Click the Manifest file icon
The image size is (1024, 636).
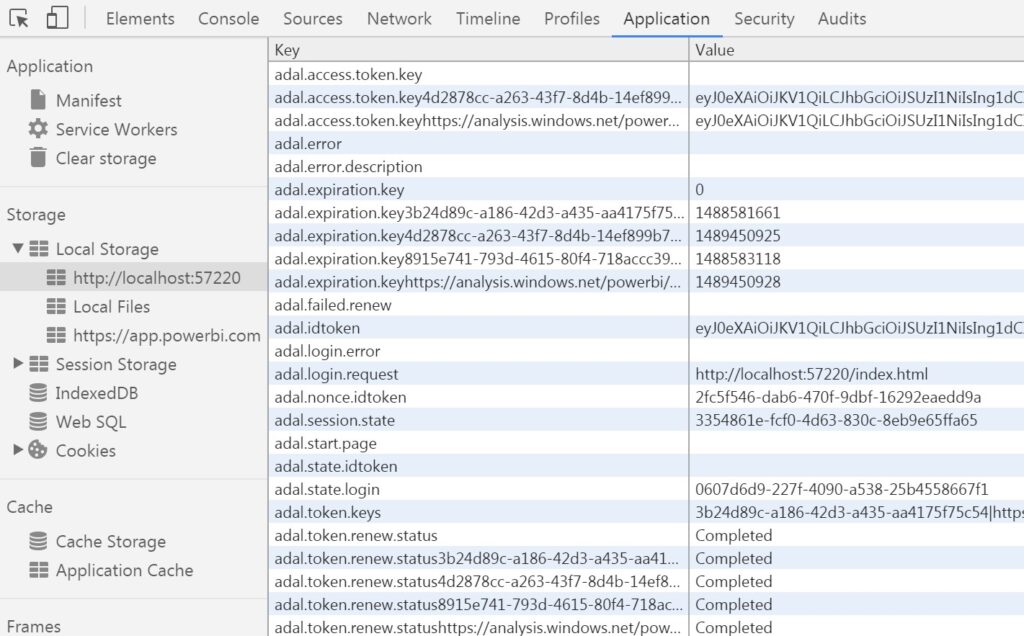pos(39,100)
